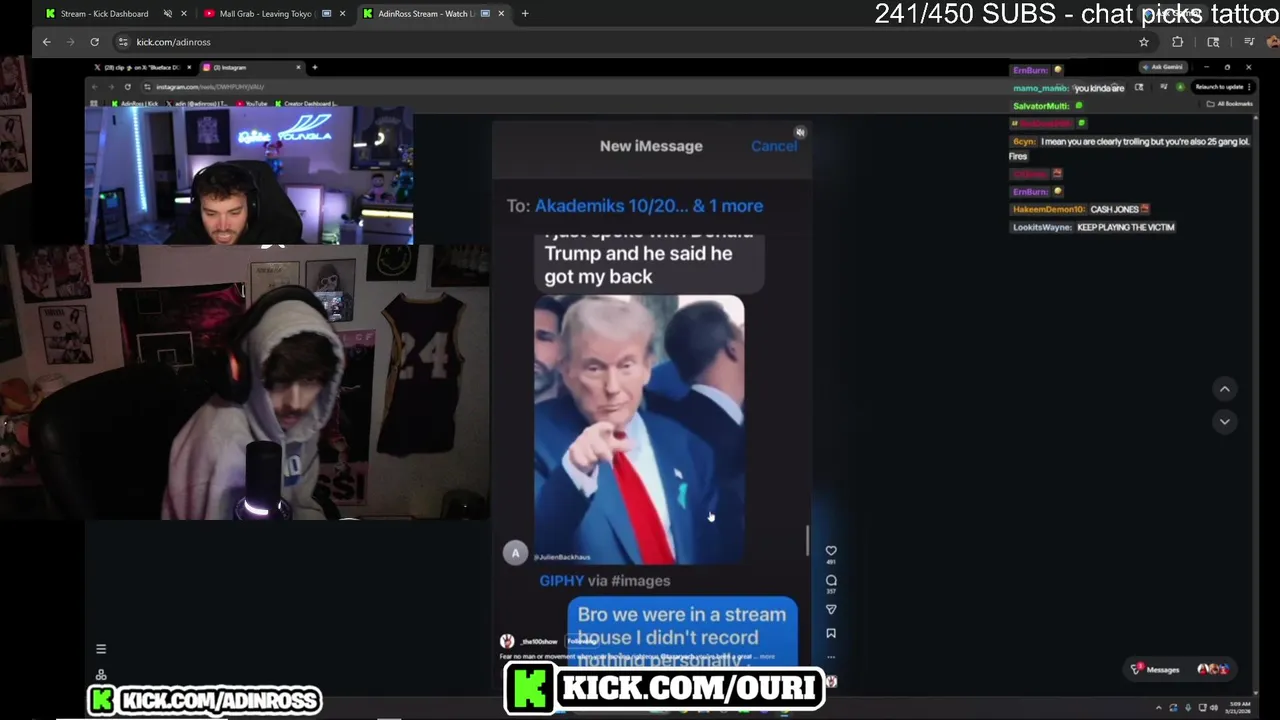Tap Cancel in New iMessage
1280x720 pixels.
pyautogui.click(x=774, y=146)
